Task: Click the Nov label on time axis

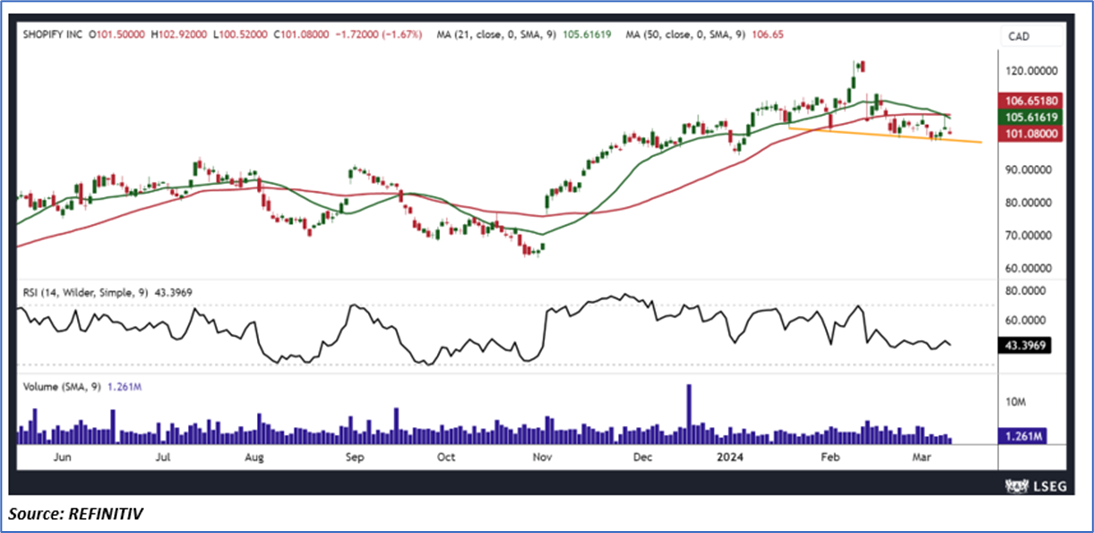Action: pyautogui.click(x=541, y=458)
